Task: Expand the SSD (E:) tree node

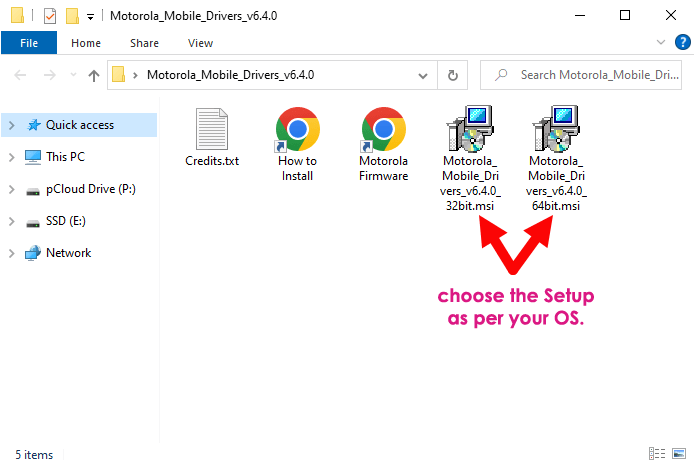Action: pos(12,222)
